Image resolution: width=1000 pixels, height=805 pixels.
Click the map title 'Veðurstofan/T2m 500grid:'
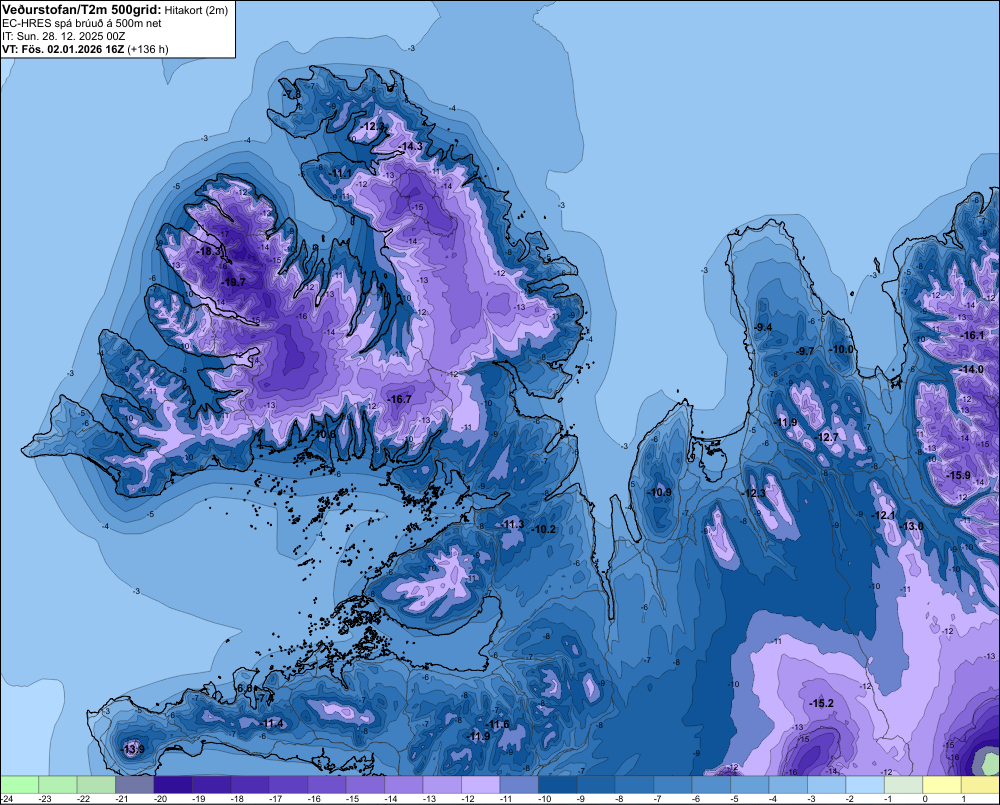82,10
